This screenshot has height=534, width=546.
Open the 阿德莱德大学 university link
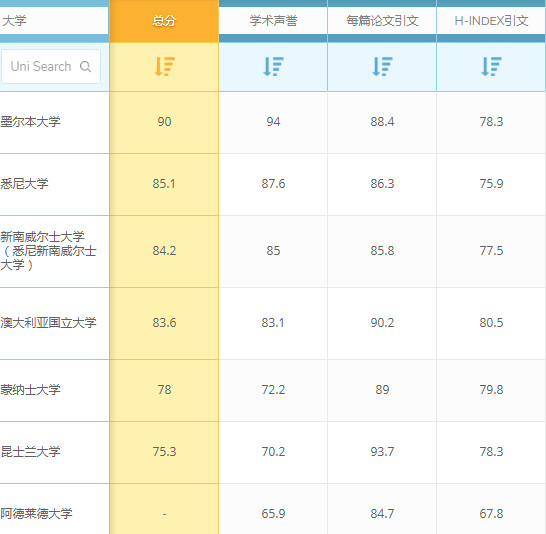36,514
